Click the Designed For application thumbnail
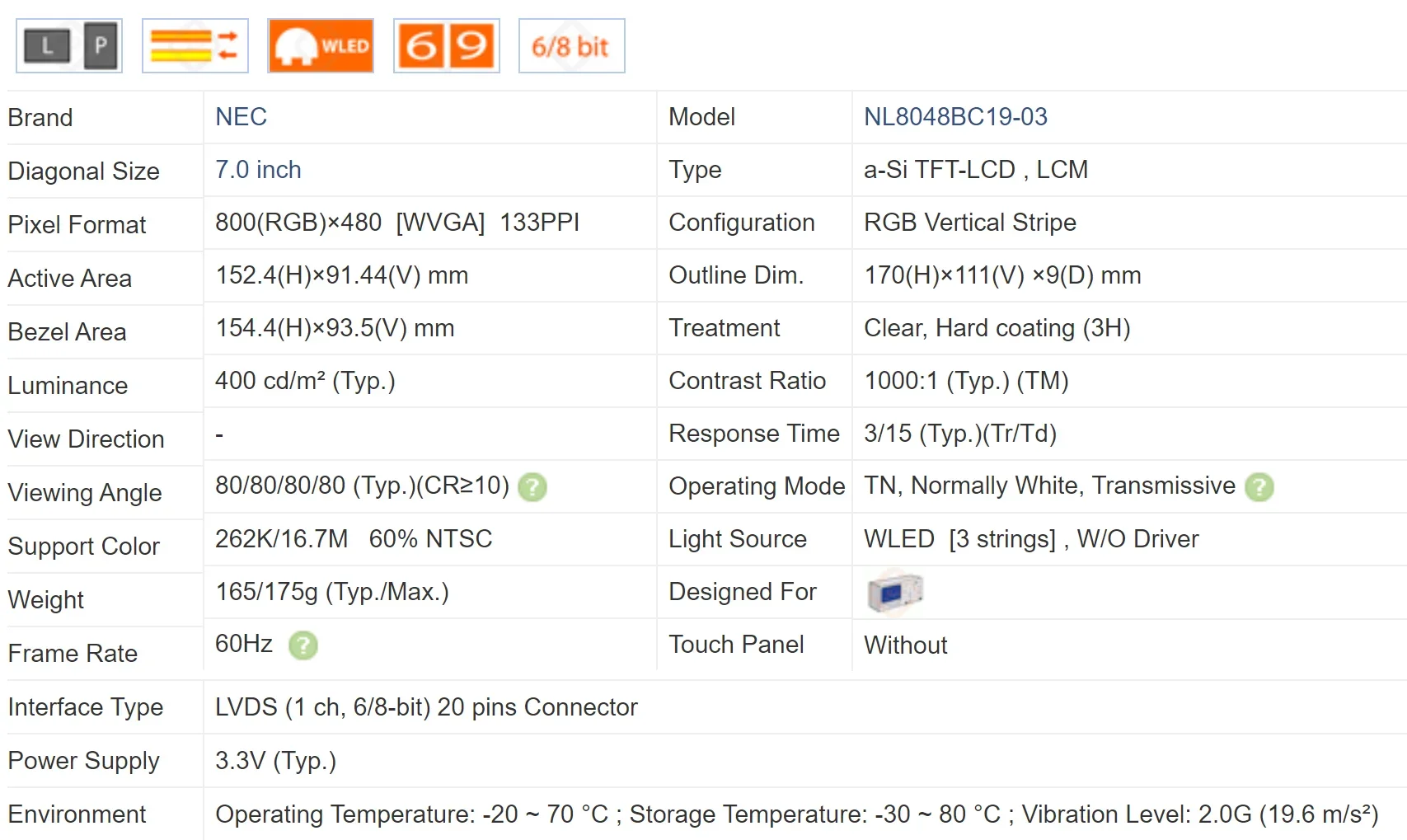The height and width of the screenshot is (840, 1407). [894, 592]
